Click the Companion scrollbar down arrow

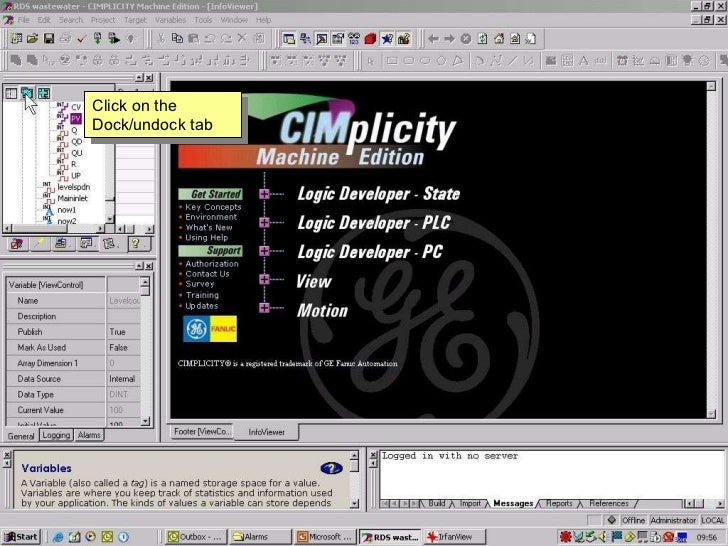point(354,503)
